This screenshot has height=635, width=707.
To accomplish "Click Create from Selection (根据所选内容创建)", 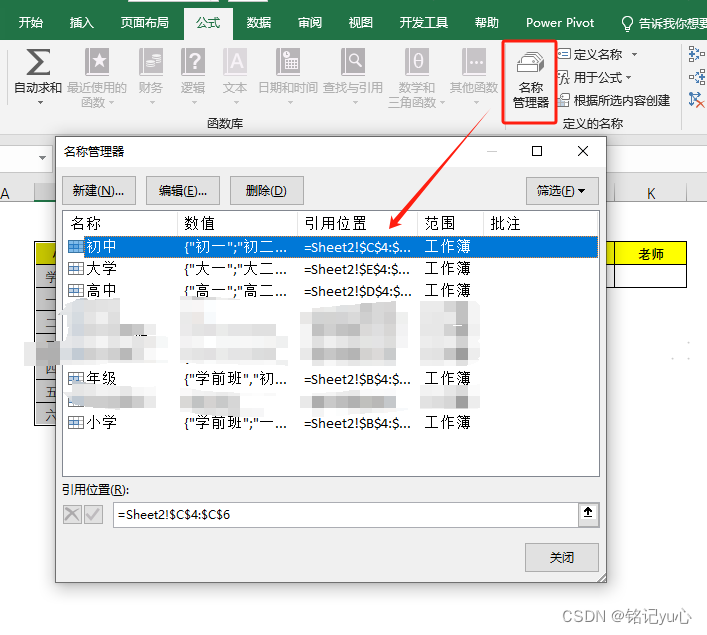I will 614,100.
